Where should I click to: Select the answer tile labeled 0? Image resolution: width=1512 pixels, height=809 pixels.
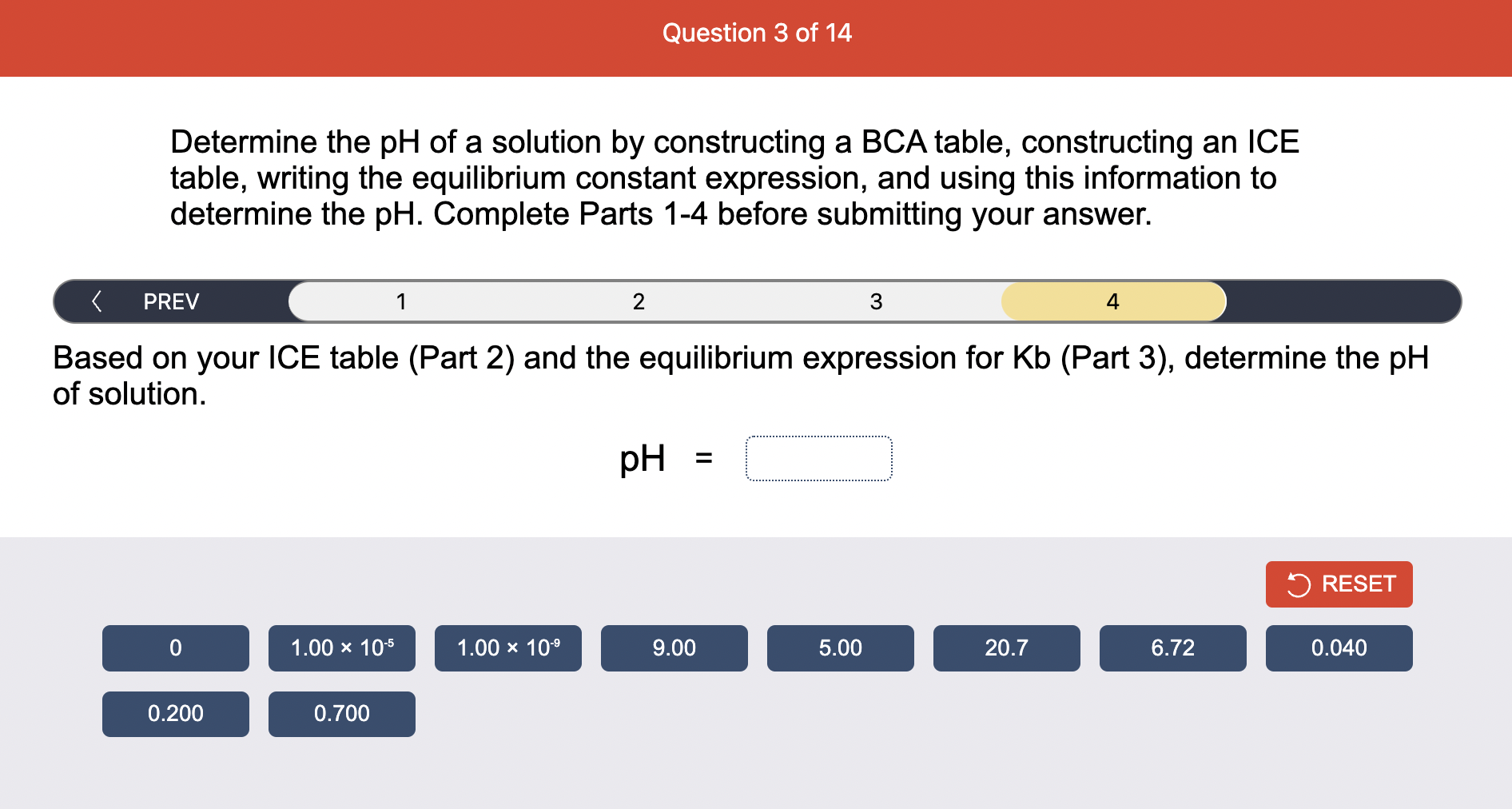tap(175, 648)
